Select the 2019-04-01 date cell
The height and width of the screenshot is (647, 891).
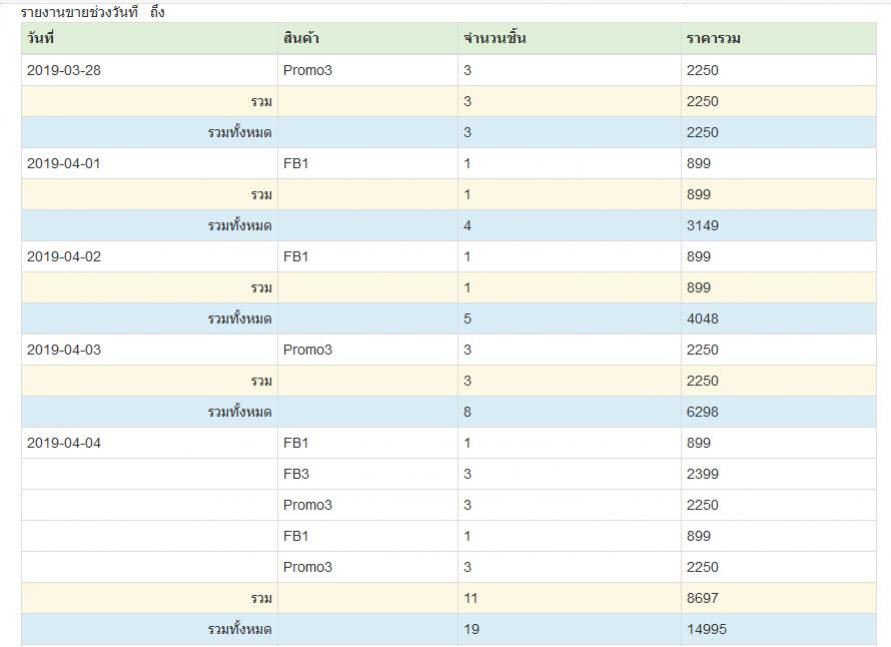[64, 163]
